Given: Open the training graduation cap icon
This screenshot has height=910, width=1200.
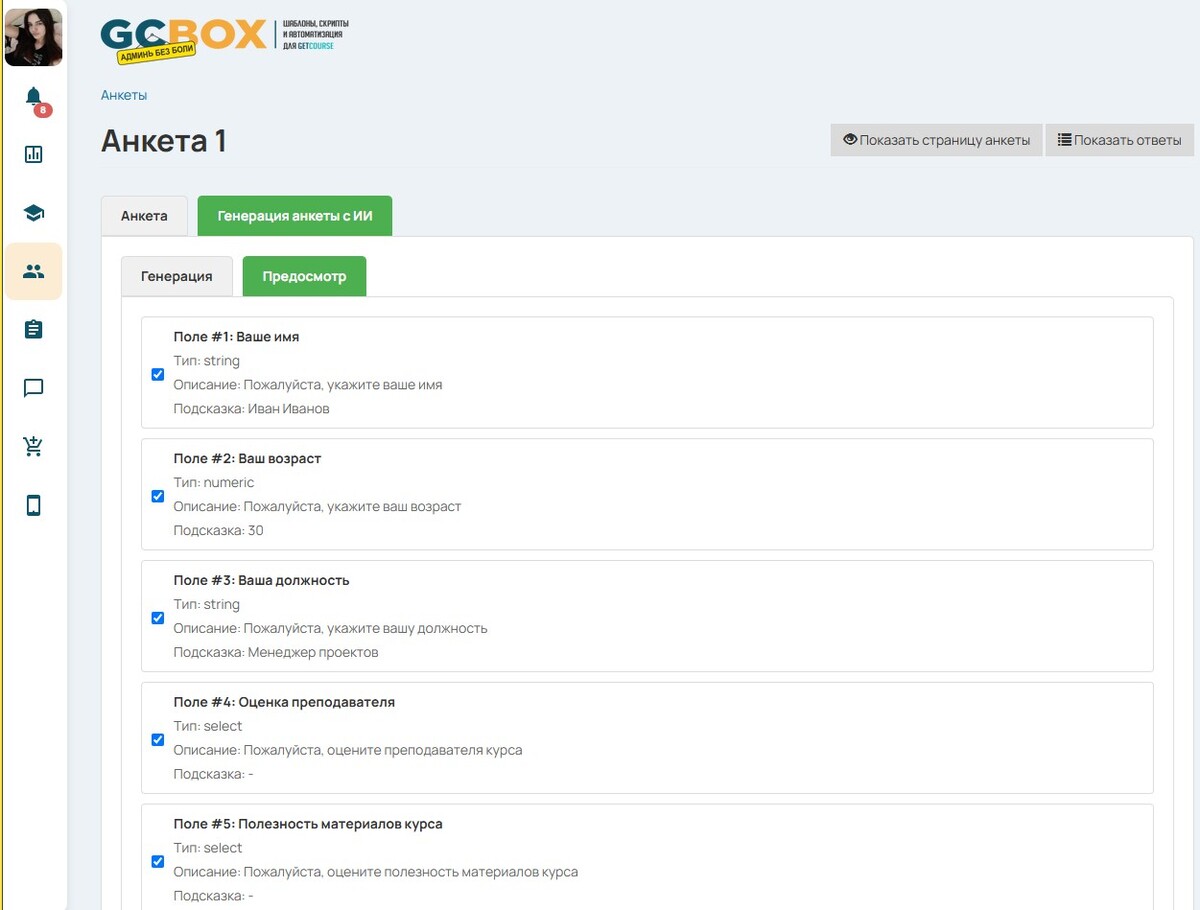Looking at the screenshot, I should pos(34,213).
